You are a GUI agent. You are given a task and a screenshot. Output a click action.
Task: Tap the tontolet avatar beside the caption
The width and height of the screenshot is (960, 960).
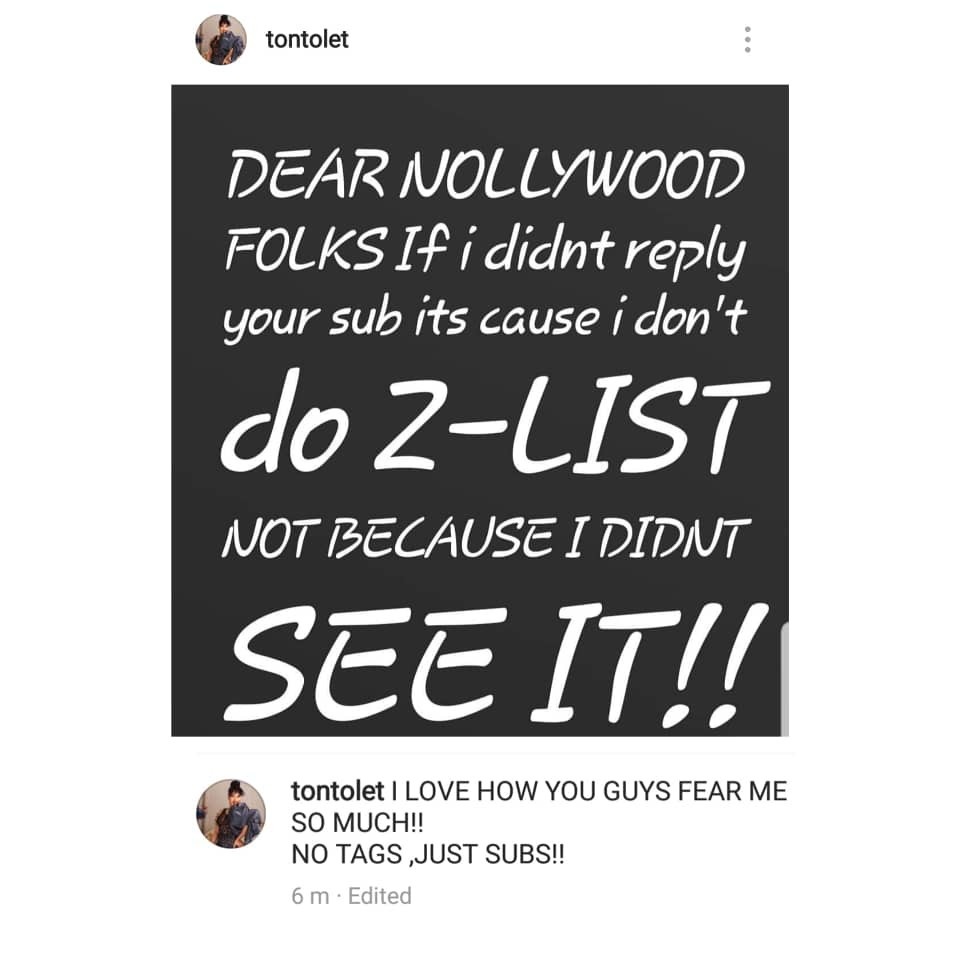231,814
